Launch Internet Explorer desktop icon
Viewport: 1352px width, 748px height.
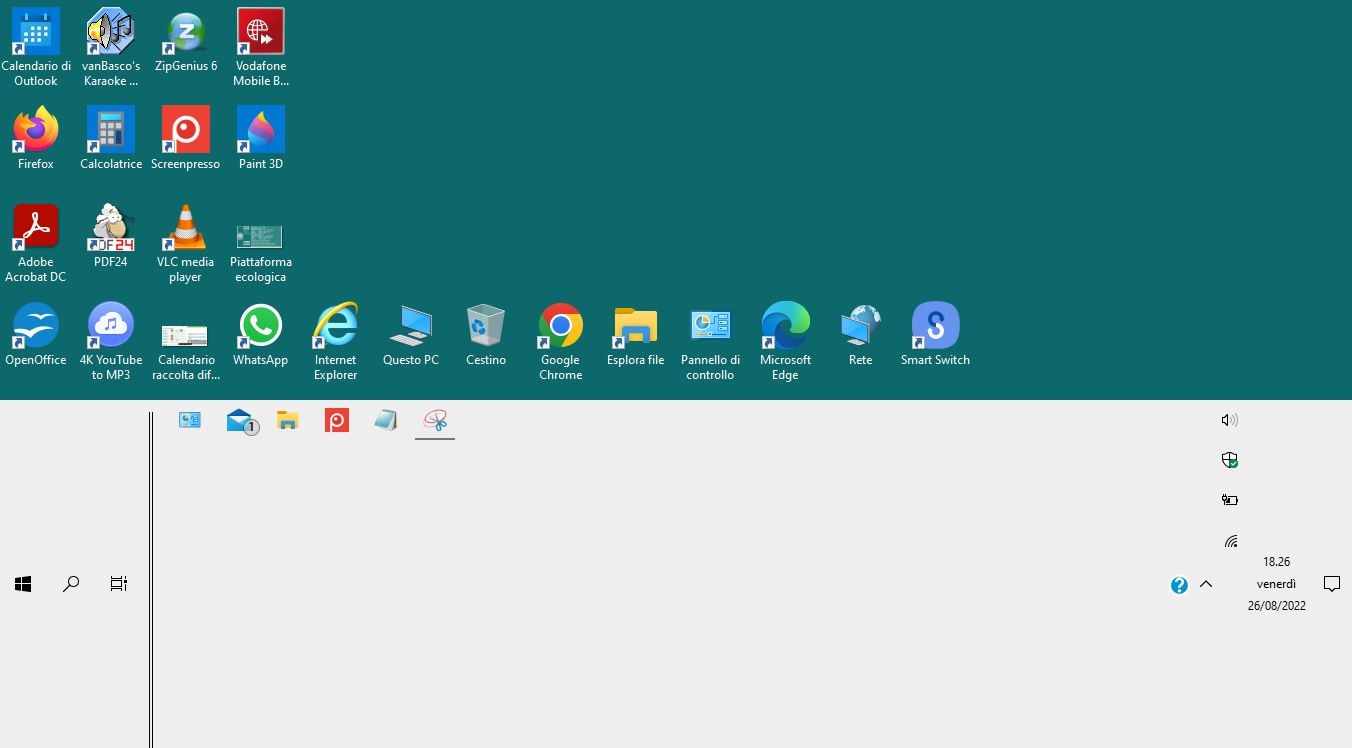[336, 341]
